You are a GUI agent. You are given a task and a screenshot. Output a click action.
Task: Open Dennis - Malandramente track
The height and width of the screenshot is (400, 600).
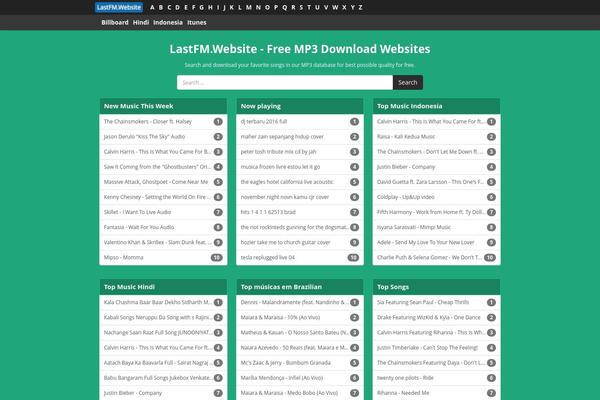pos(294,302)
